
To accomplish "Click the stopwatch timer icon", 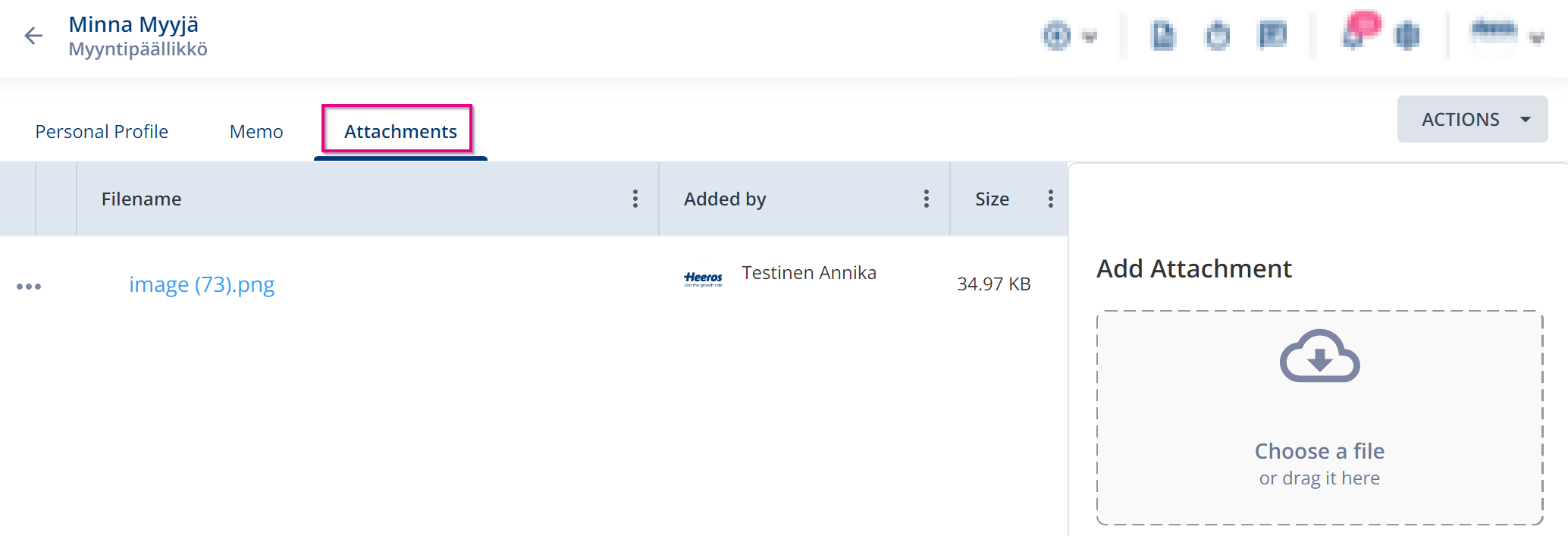I will pyautogui.click(x=1218, y=36).
